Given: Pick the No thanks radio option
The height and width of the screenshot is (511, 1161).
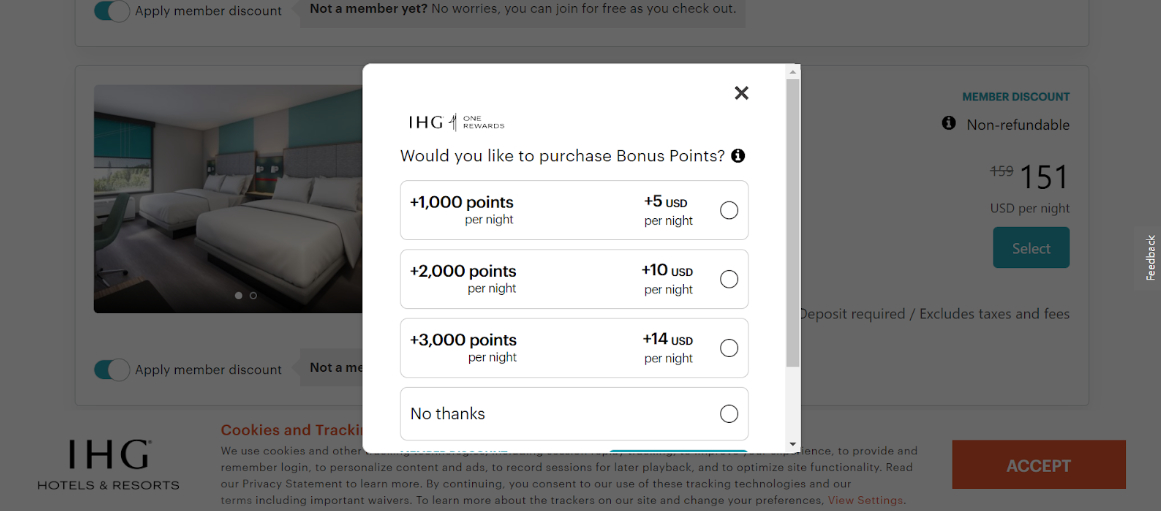Looking at the screenshot, I should (729, 414).
